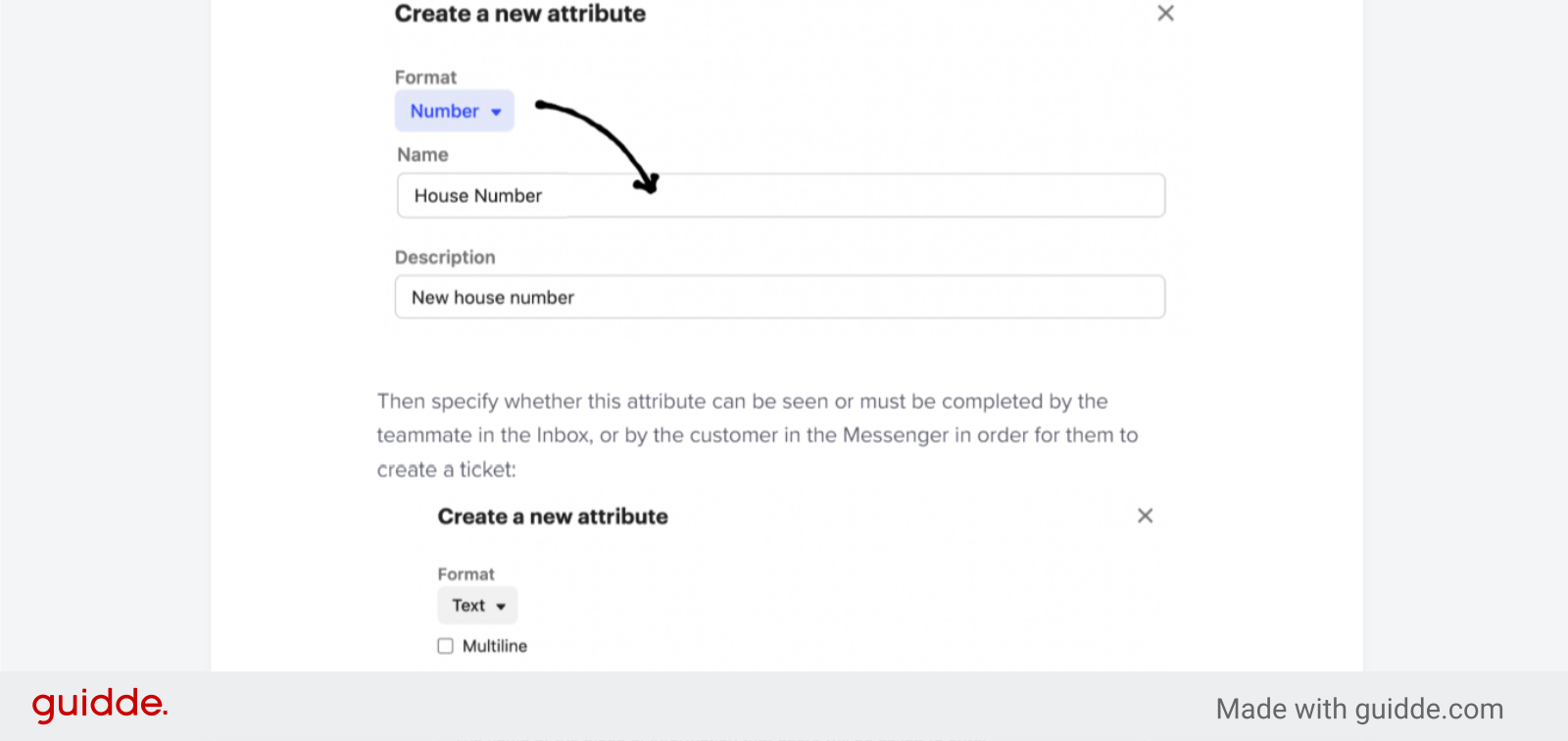Open the Made with guidde.com link

point(1360,709)
